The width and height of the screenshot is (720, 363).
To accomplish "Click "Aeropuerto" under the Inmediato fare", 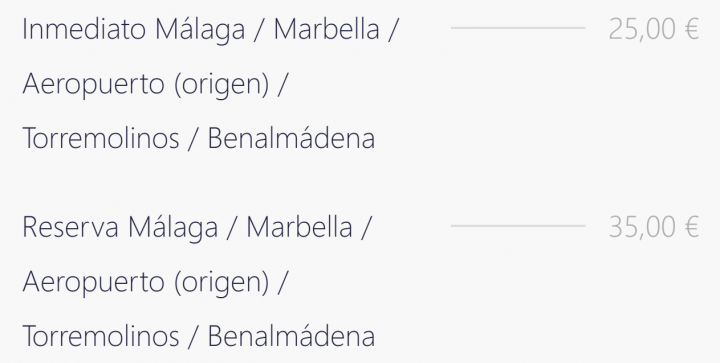I will (x=93, y=85).
